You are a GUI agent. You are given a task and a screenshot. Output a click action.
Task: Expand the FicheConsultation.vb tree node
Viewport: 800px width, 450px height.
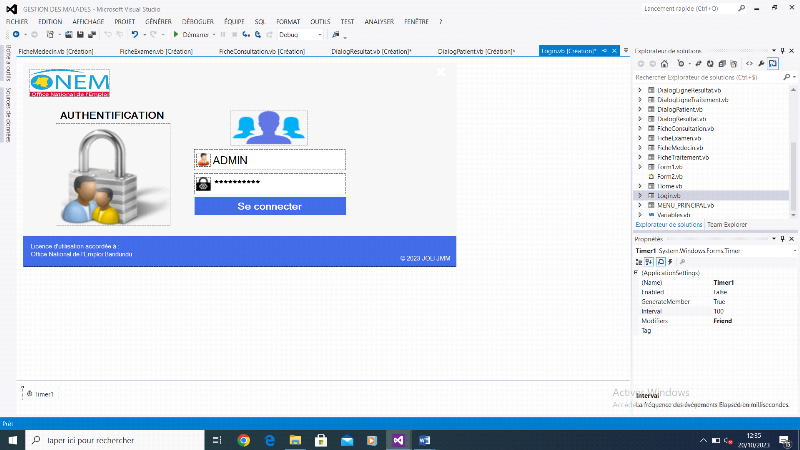(x=640, y=128)
